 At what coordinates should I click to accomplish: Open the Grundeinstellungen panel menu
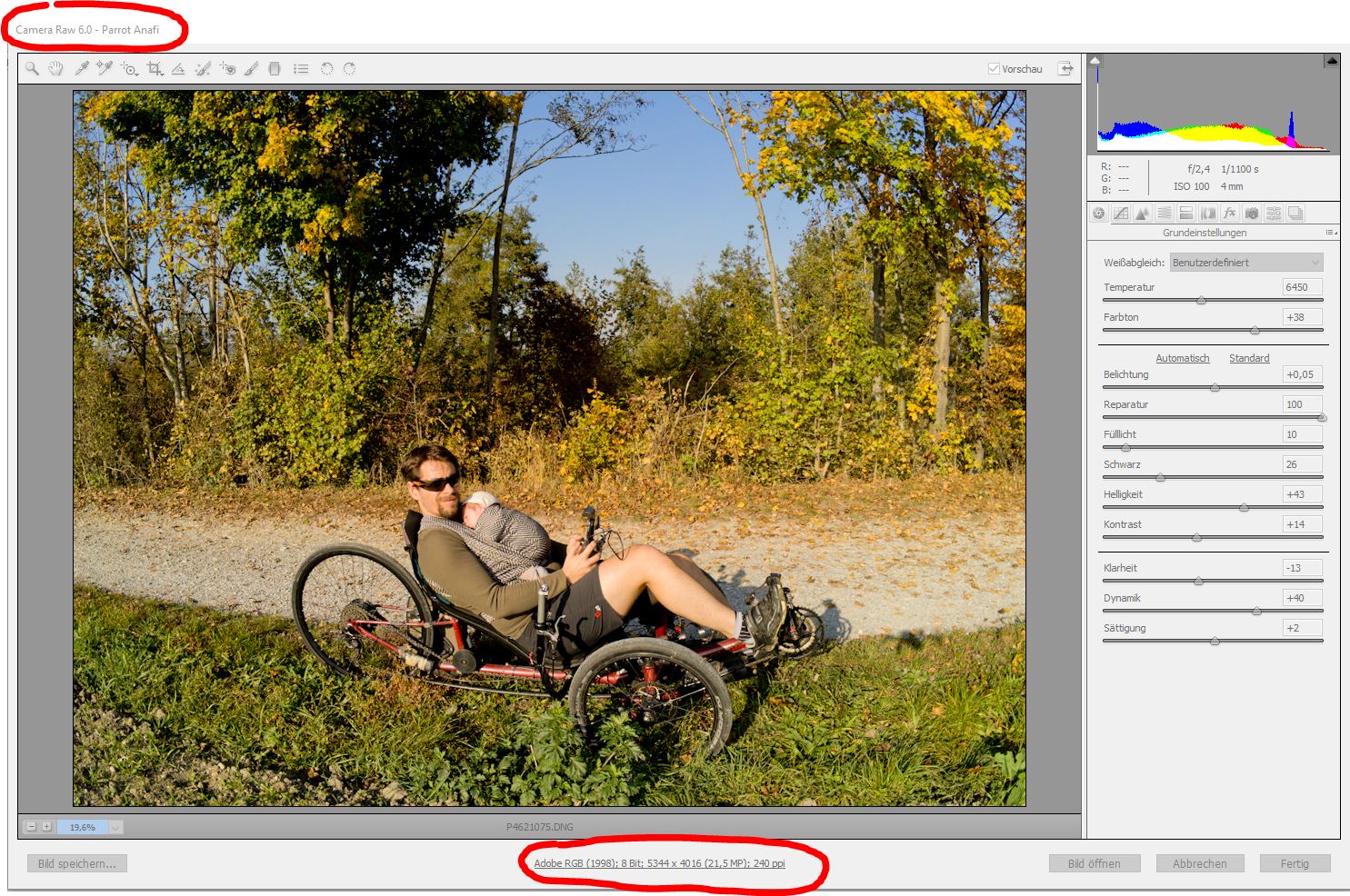pyautogui.click(x=1329, y=233)
